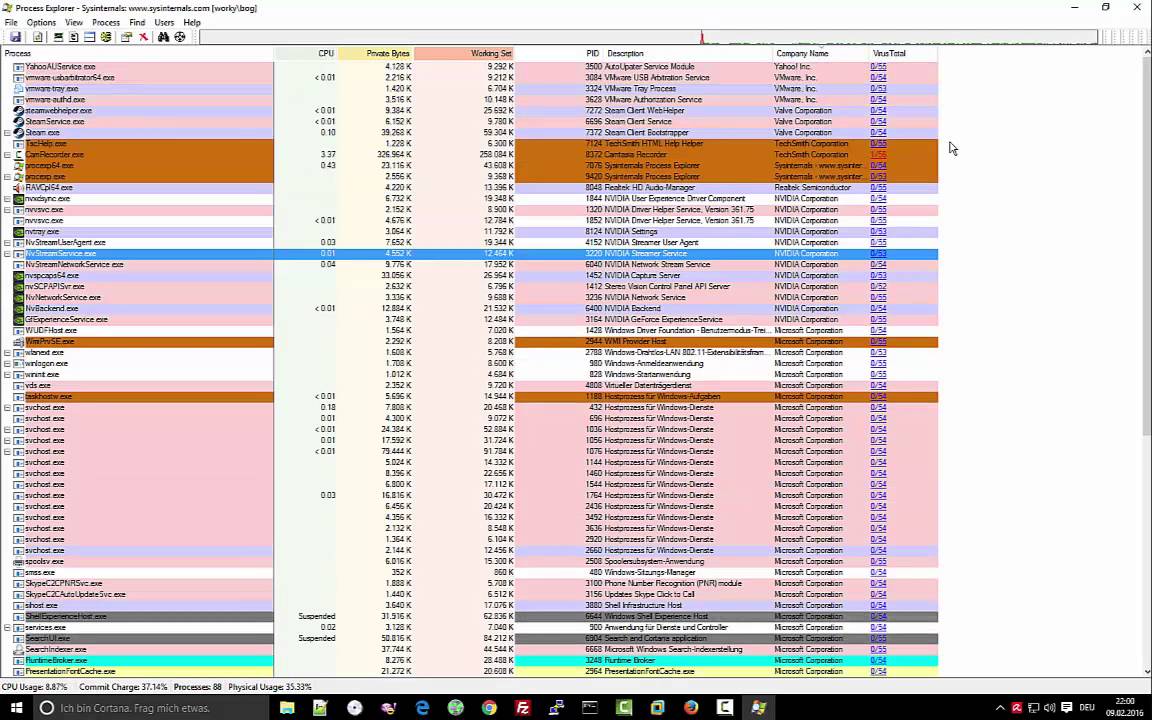The width and height of the screenshot is (1152, 720).
Task: Click the Steam.exe process icon
Action: pyautogui.click(x=19, y=133)
